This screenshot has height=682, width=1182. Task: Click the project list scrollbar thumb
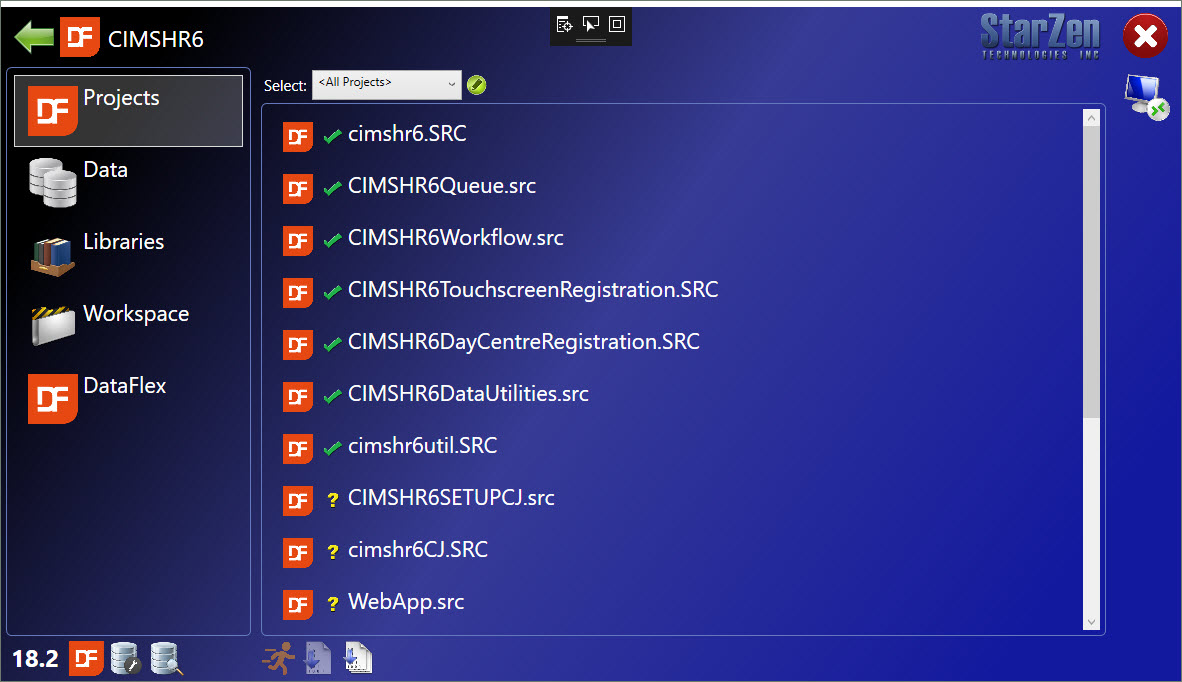(x=1092, y=272)
